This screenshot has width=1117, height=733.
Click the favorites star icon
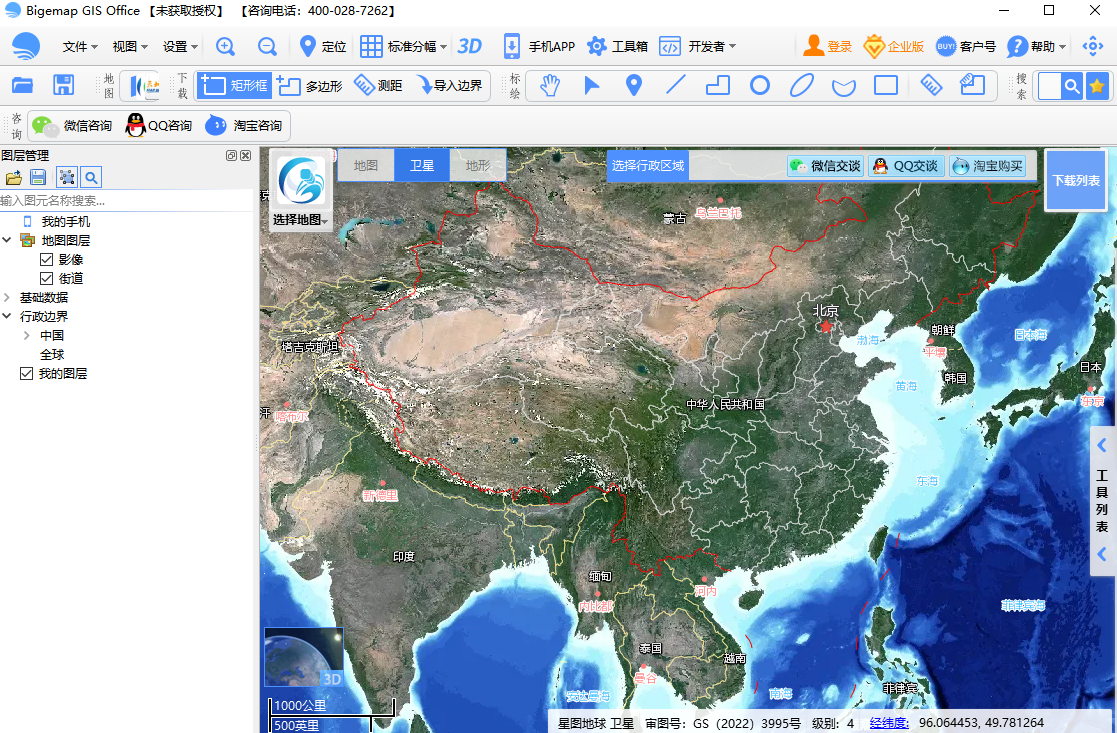(1097, 86)
